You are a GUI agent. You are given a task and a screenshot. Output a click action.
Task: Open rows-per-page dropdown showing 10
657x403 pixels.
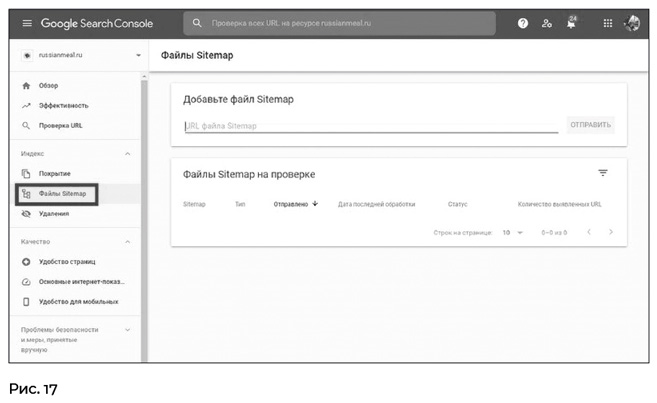pyautogui.click(x=512, y=232)
